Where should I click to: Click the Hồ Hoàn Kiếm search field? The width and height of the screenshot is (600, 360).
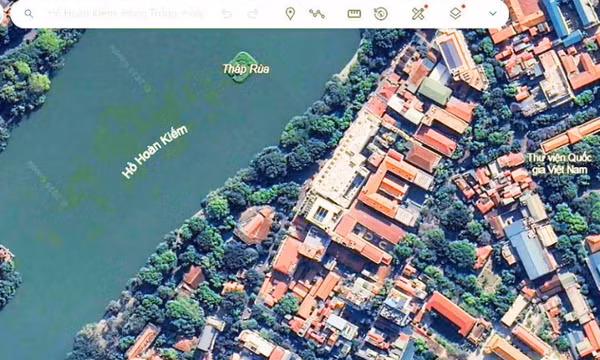pyautogui.click(x=126, y=14)
